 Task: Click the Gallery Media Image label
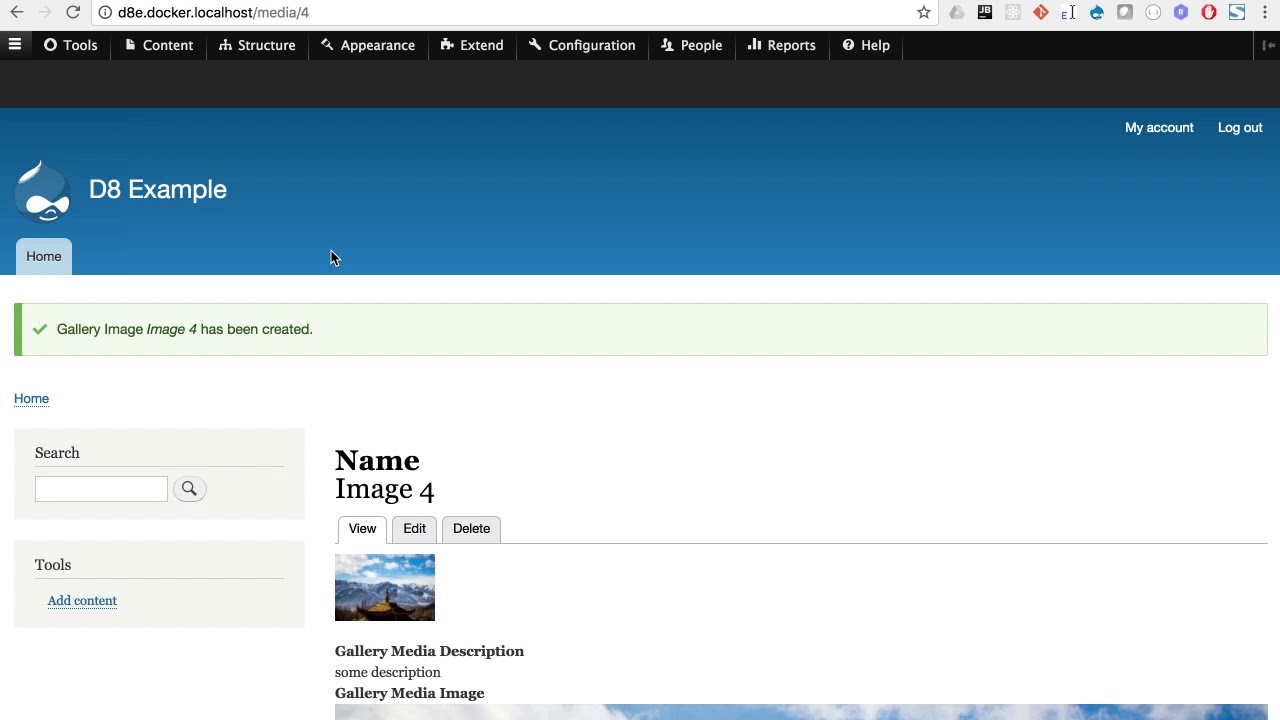409,693
